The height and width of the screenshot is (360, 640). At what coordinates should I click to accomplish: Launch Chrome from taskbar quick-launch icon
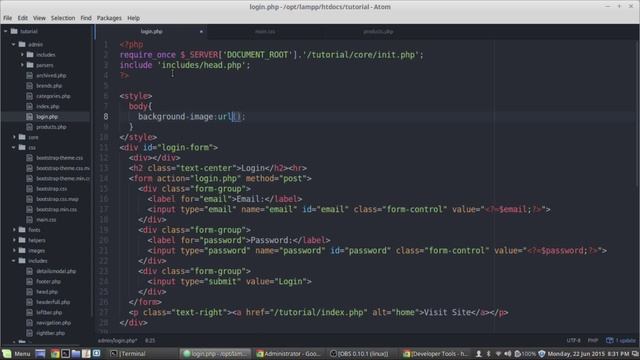point(55,353)
